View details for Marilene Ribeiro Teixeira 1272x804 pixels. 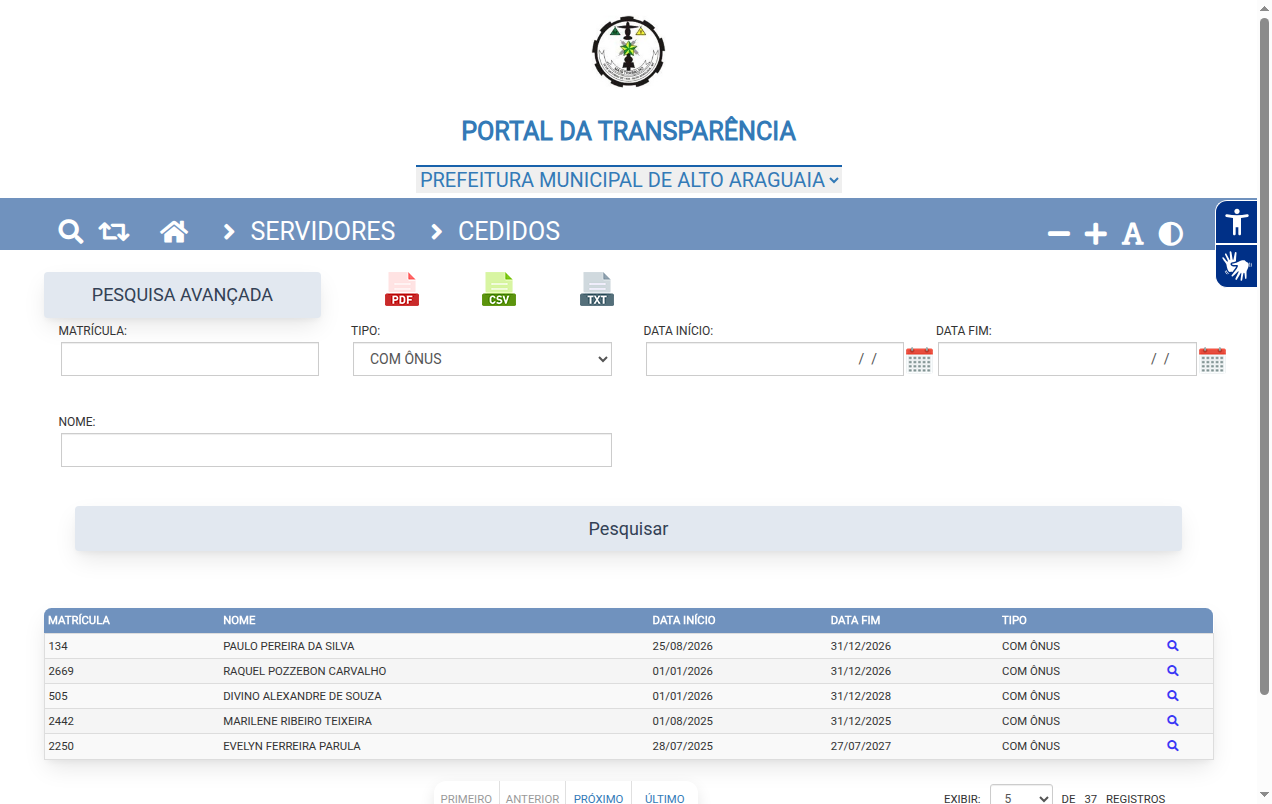point(1173,721)
